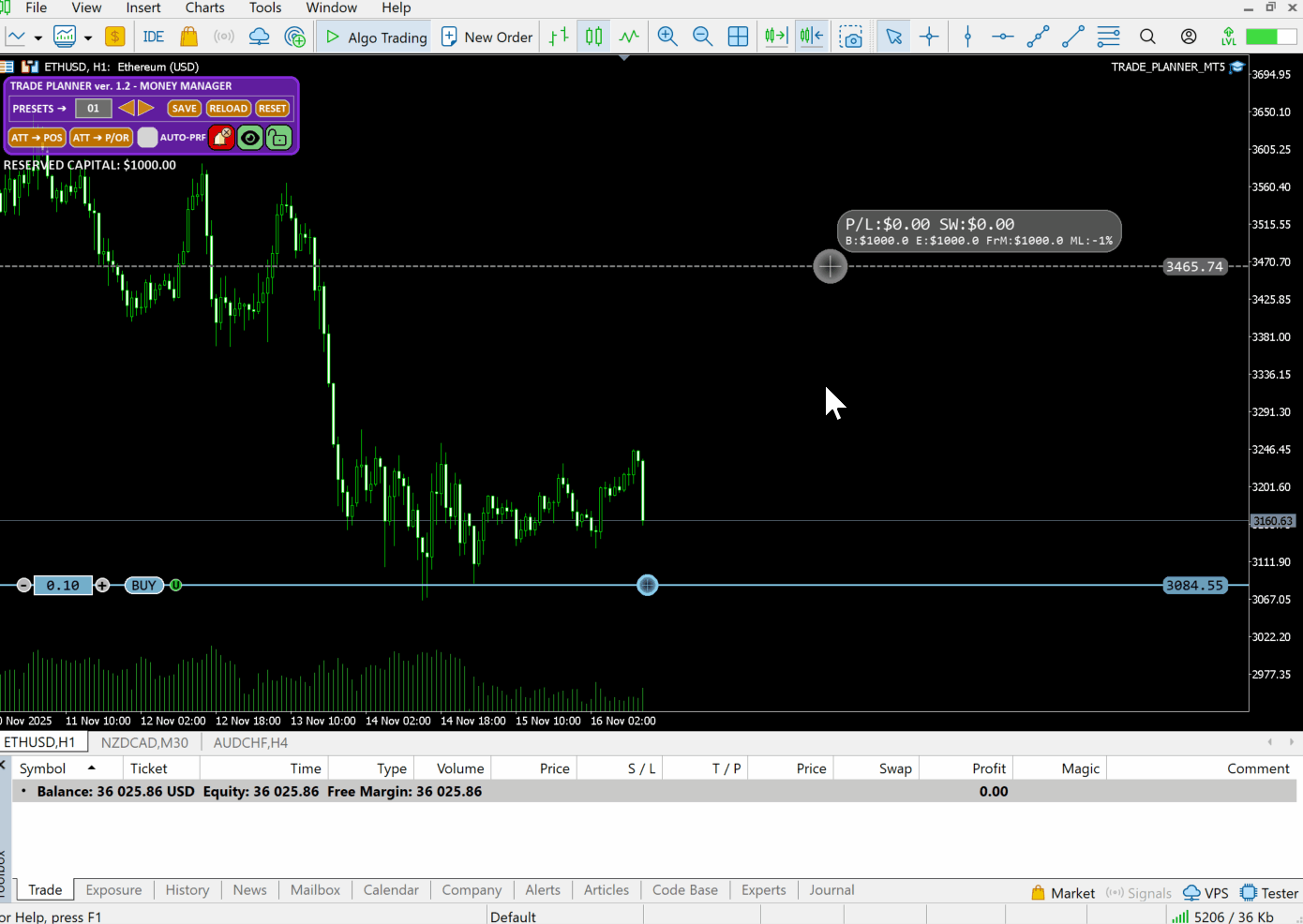The image size is (1303, 924).
Task: Click the gray round handle on 3465.74 line
Action: tap(831, 267)
